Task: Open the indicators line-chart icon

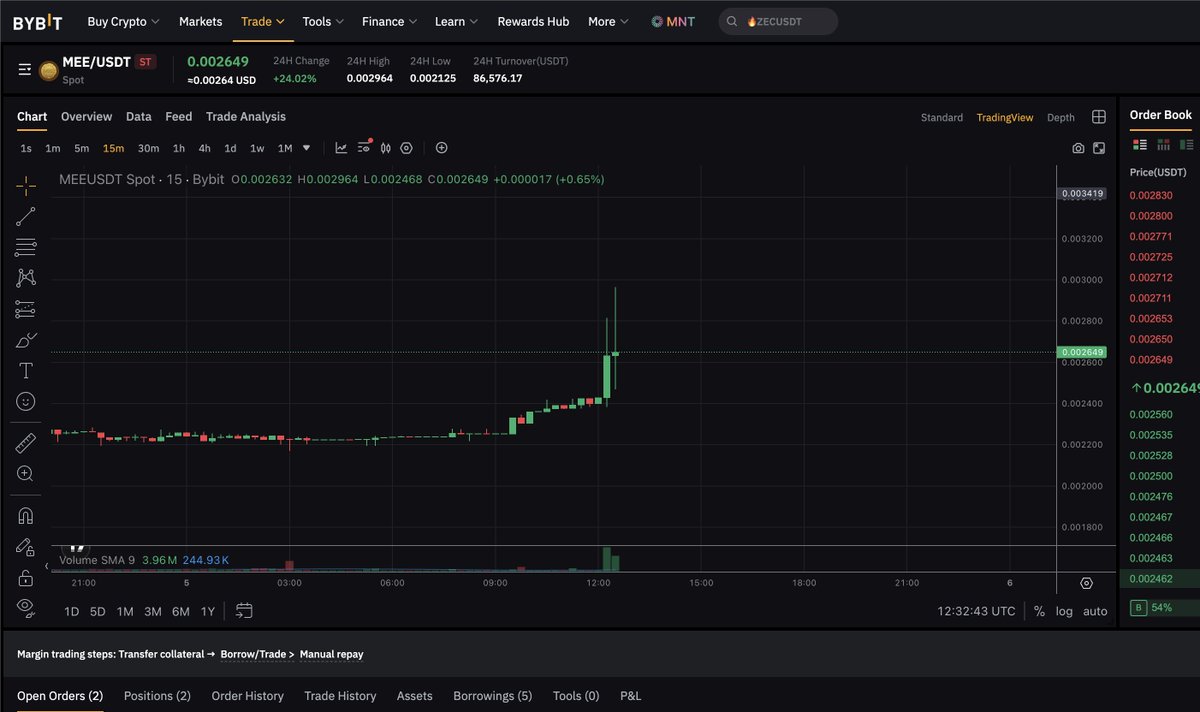Action: click(341, 148)
